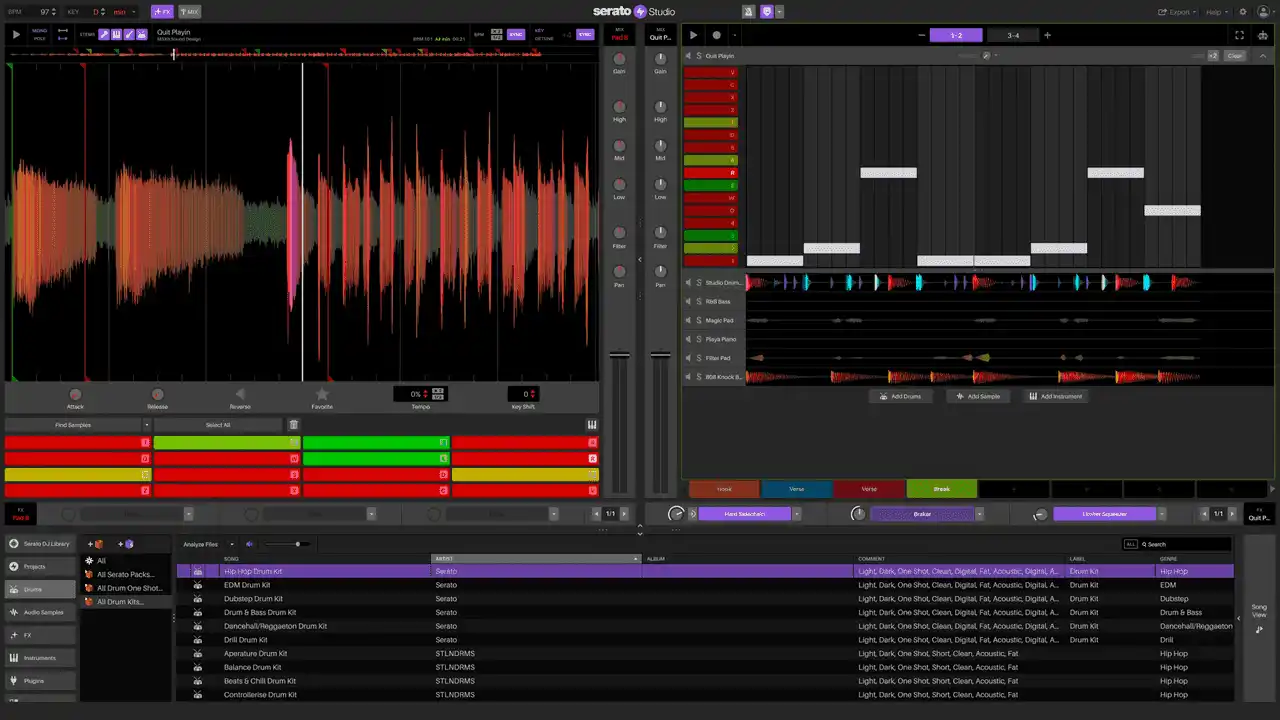Mute the Magic Pad track
The image size is (1280, 720).
point(688,320)
